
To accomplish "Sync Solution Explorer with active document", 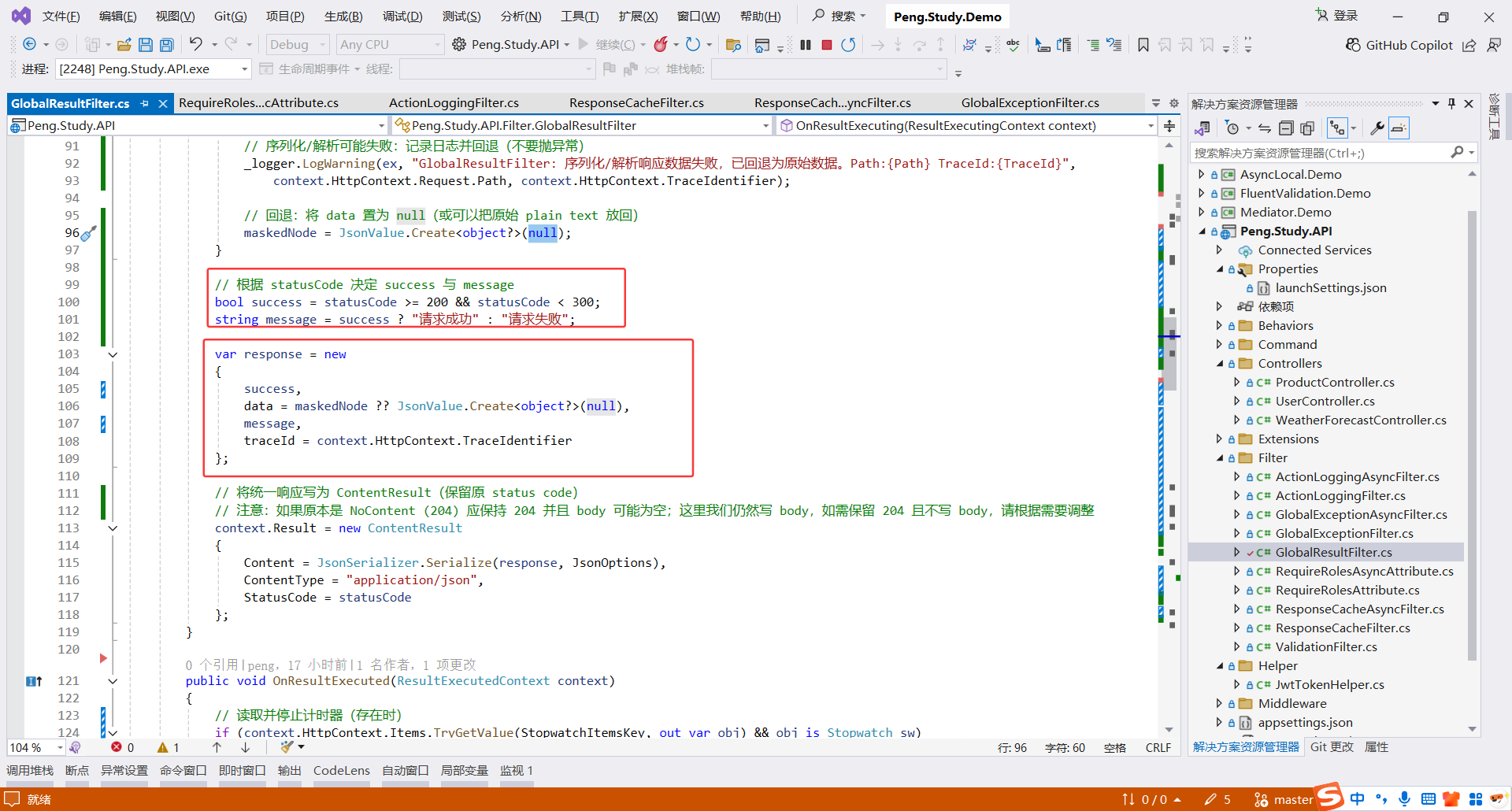I will pyautogui.click(x=1265, y=128).
